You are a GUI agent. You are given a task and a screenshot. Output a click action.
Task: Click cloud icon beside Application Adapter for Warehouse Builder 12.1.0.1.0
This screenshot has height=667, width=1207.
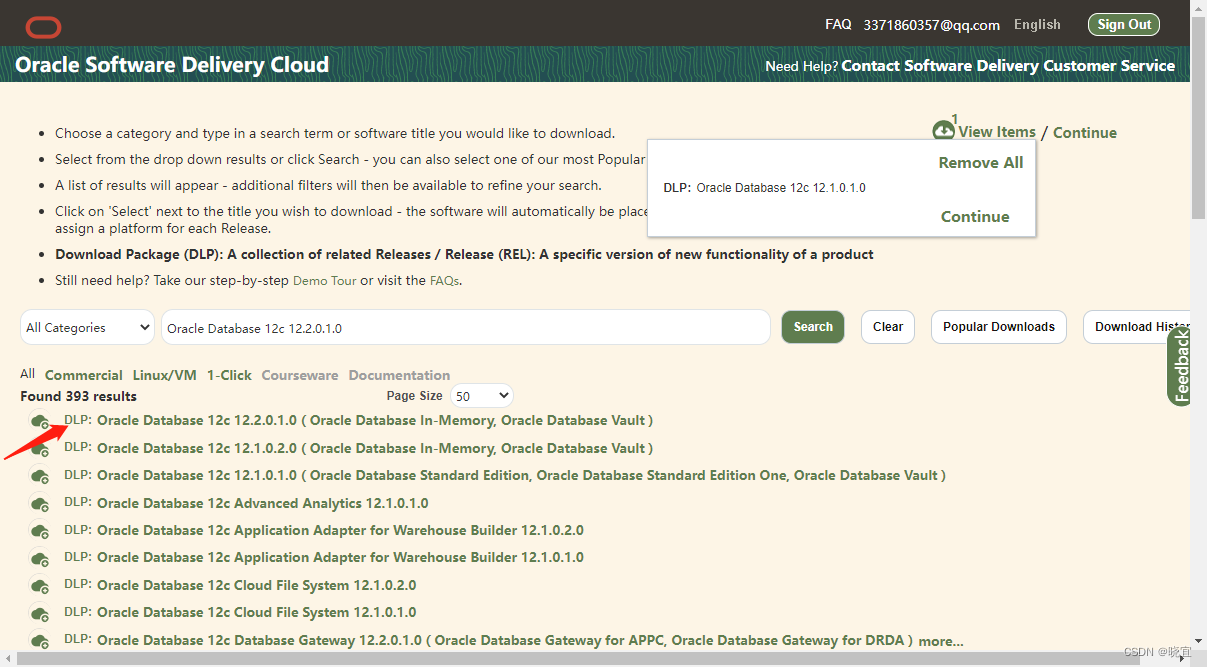tap(40, 559)
